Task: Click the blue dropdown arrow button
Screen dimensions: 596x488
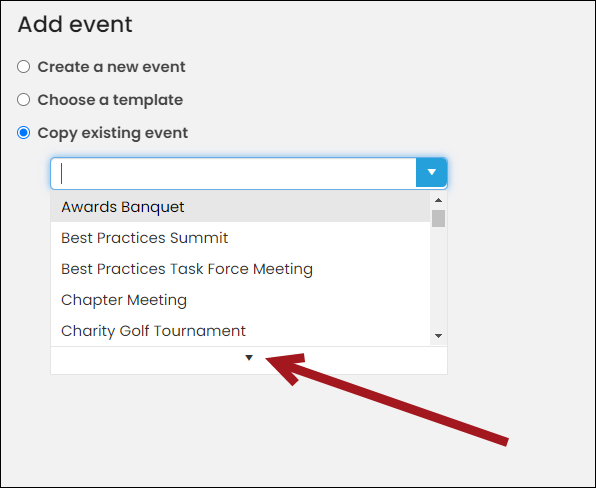Action: (x=431, y=173)
